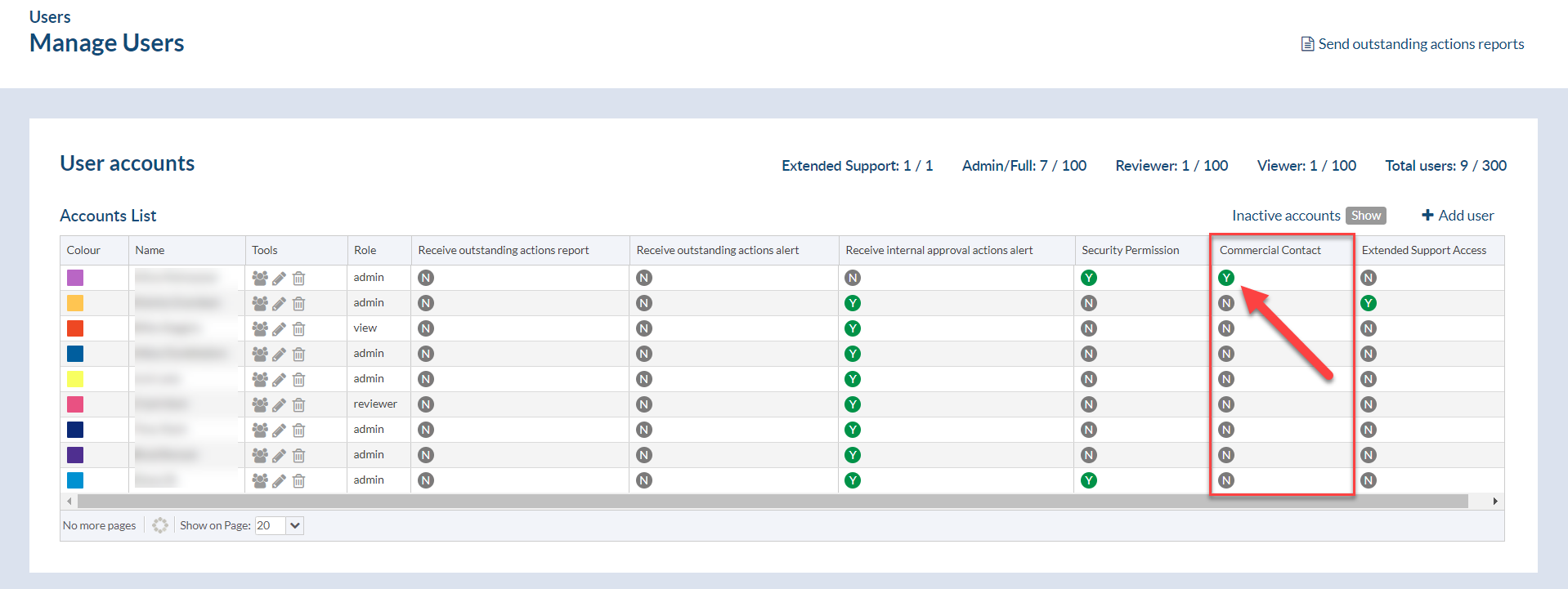
Task: Toggle internal approval alert N in top violet row
Action: tap(853, 278)
